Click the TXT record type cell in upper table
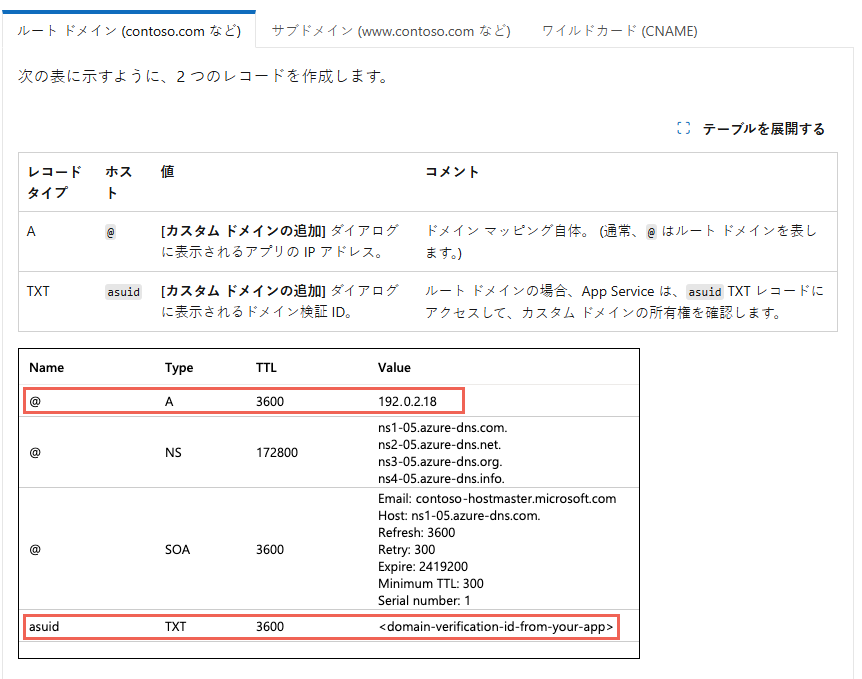Screen dimensions: 862x679 38,291
